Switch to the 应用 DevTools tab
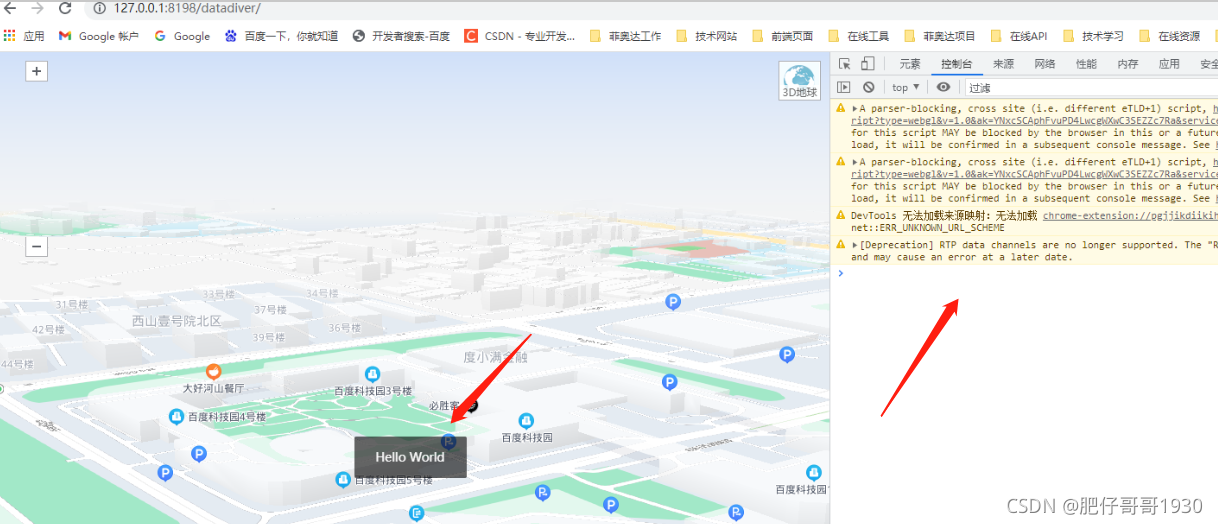This screenshot has width=1218, height=524. point(1169,64)
